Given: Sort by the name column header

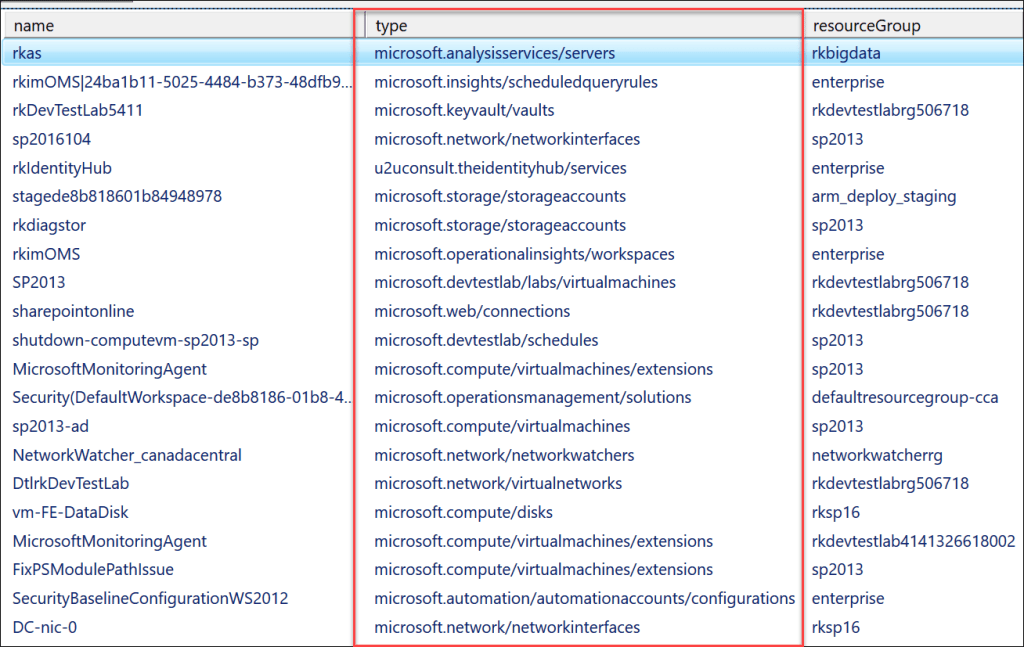Looking at the screenshot, I should click(x=34, y=25).
